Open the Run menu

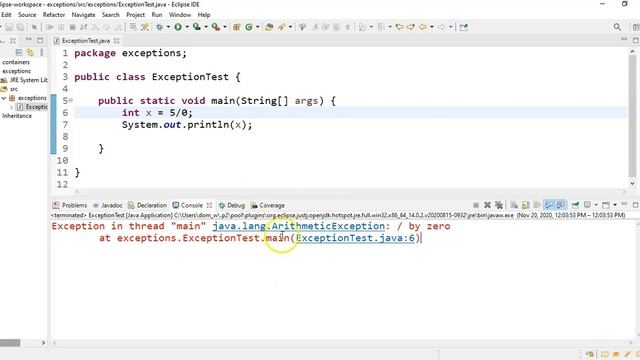click(157, 15)
